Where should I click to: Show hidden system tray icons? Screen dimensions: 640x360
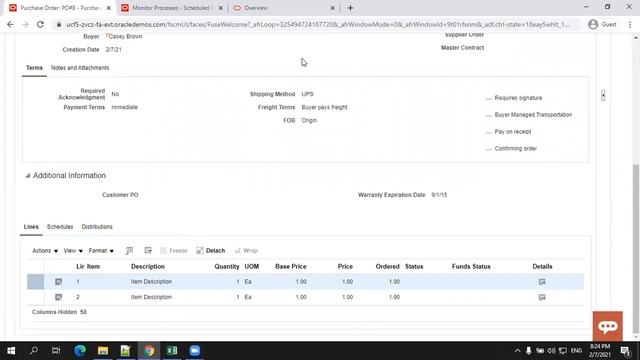(x=517, y=351)
